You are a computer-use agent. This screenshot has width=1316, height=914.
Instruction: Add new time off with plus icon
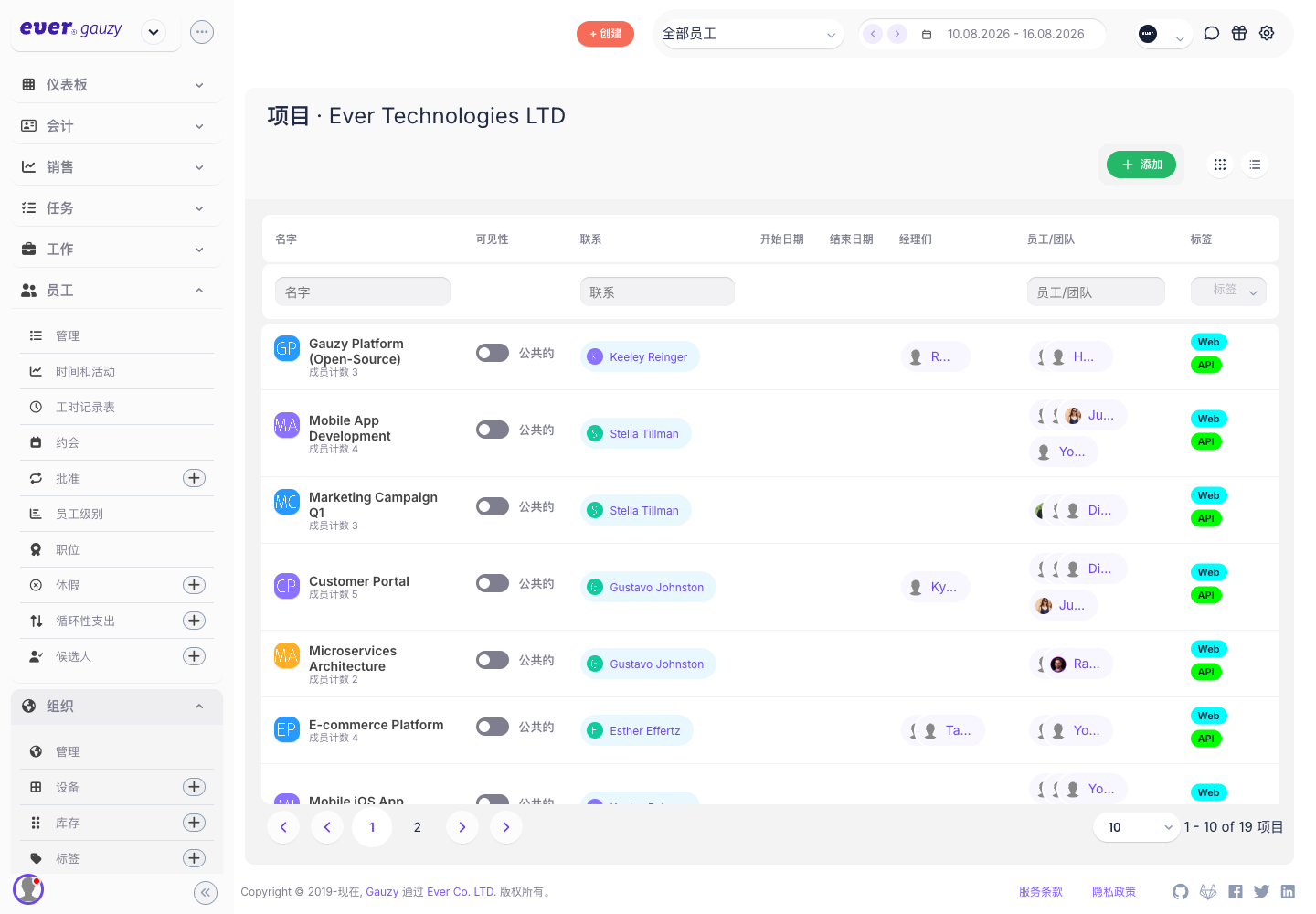tap(195, 585)
